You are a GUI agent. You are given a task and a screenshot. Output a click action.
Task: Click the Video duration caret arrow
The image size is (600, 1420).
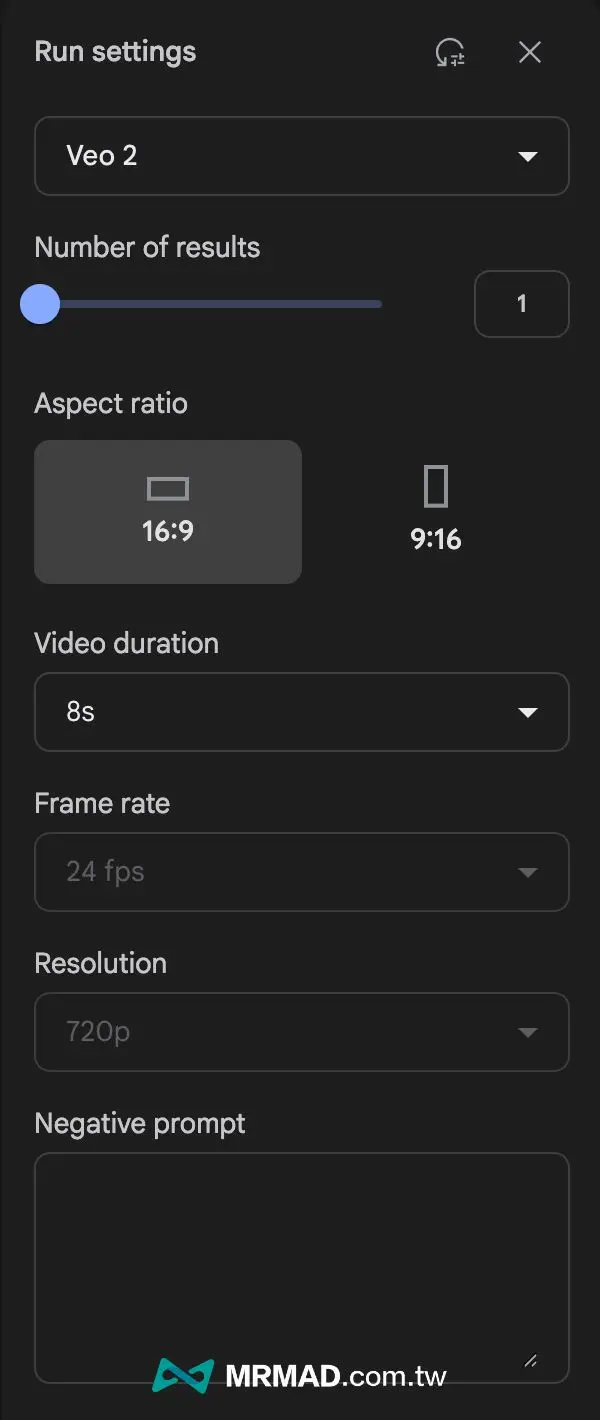[527, 712]
